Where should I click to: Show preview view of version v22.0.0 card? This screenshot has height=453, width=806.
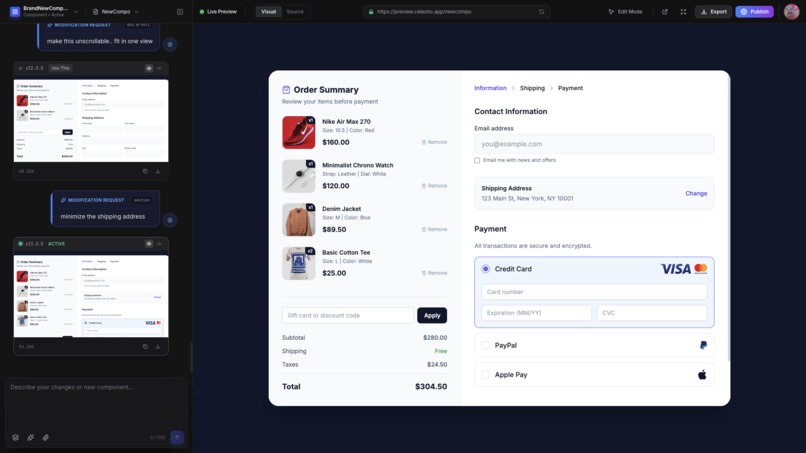(x=149, y=68)
